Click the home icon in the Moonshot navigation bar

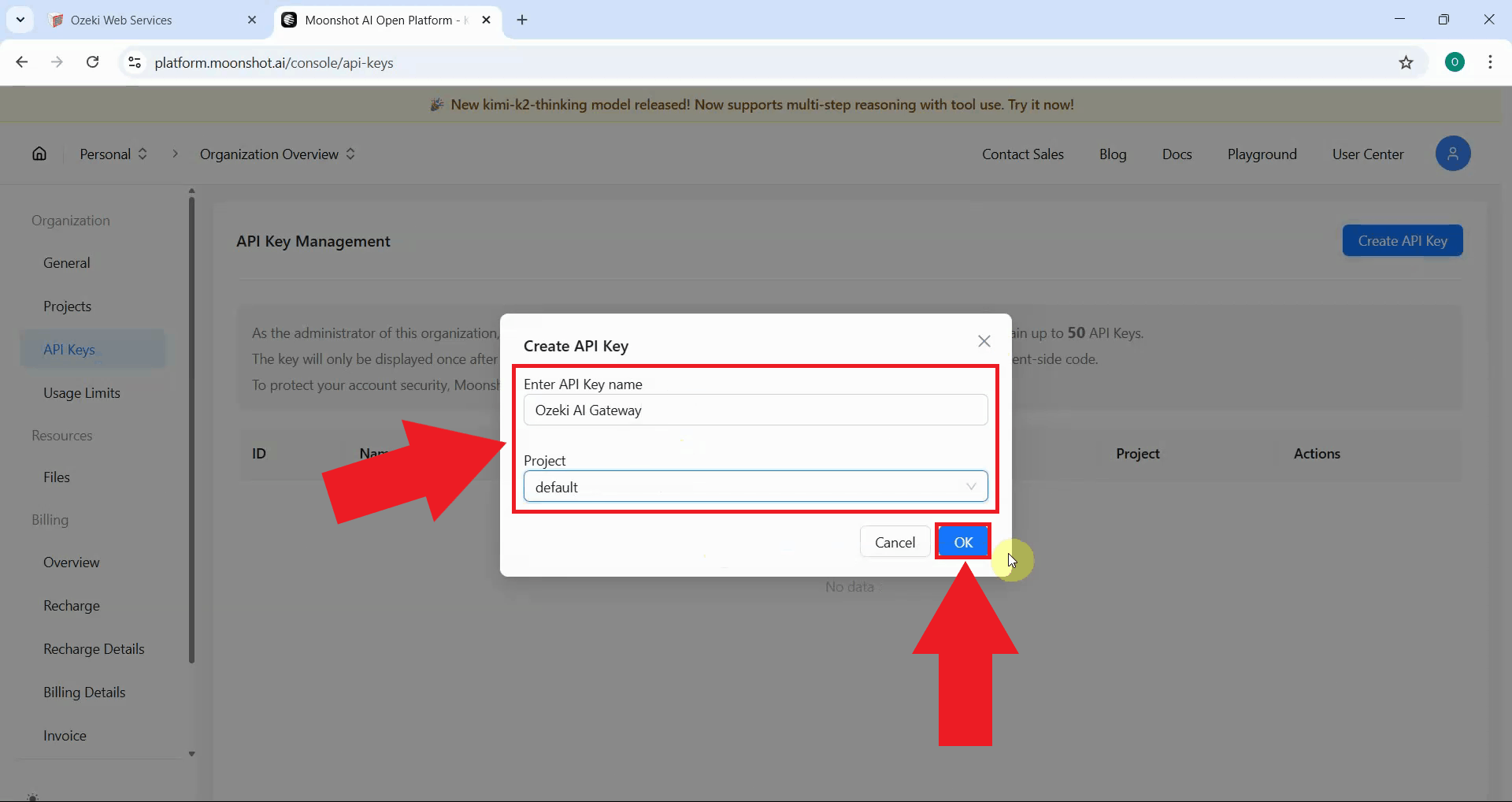pyautogui.click(x=39, y=154)
